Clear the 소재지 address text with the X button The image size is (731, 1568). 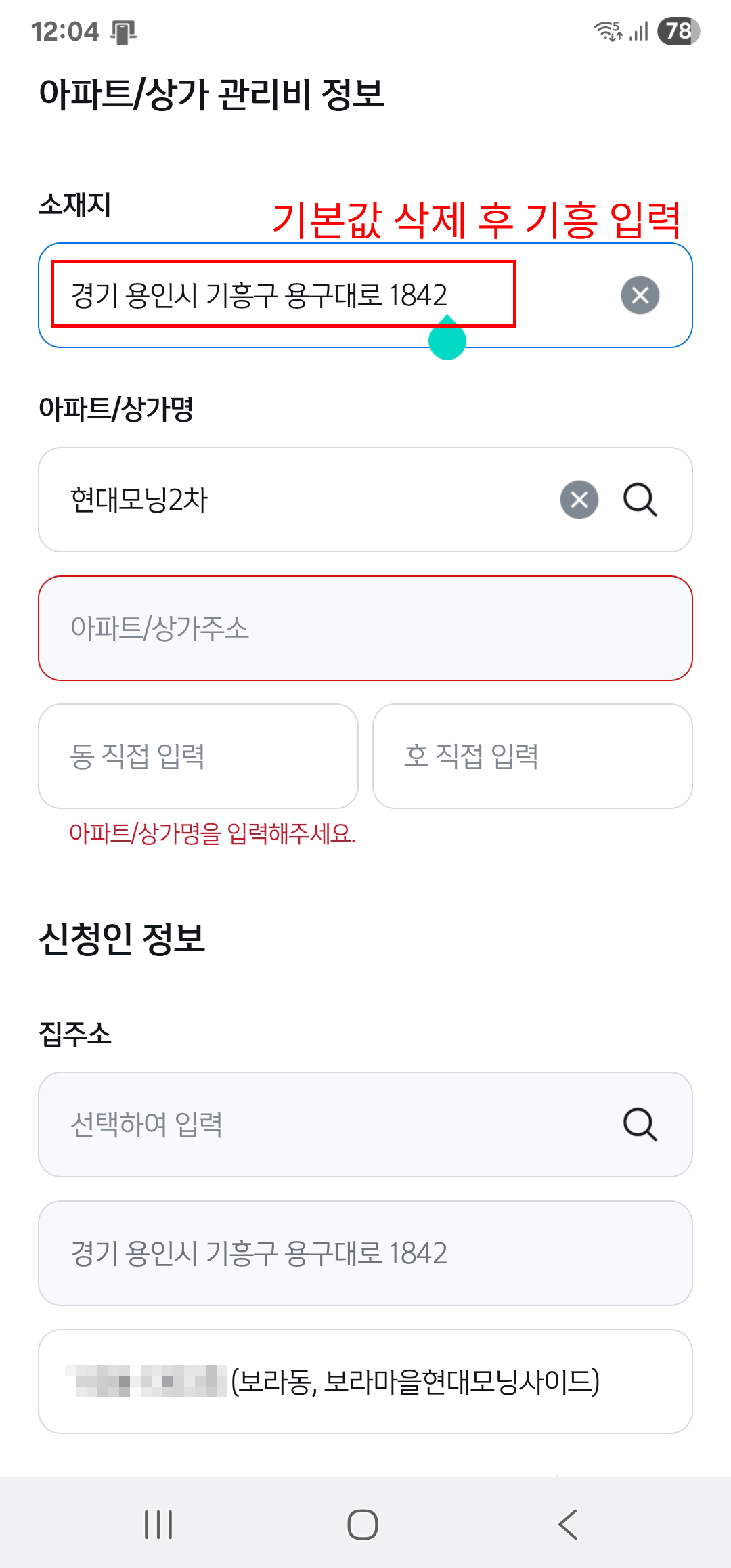640,295
